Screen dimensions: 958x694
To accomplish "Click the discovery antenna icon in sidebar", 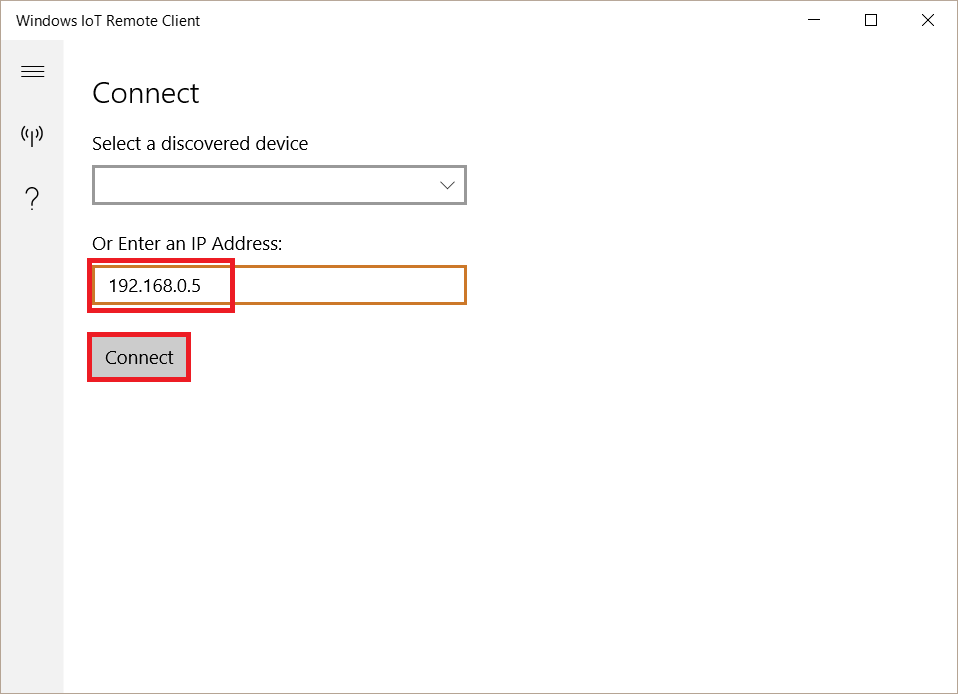I will coord(32,136).
